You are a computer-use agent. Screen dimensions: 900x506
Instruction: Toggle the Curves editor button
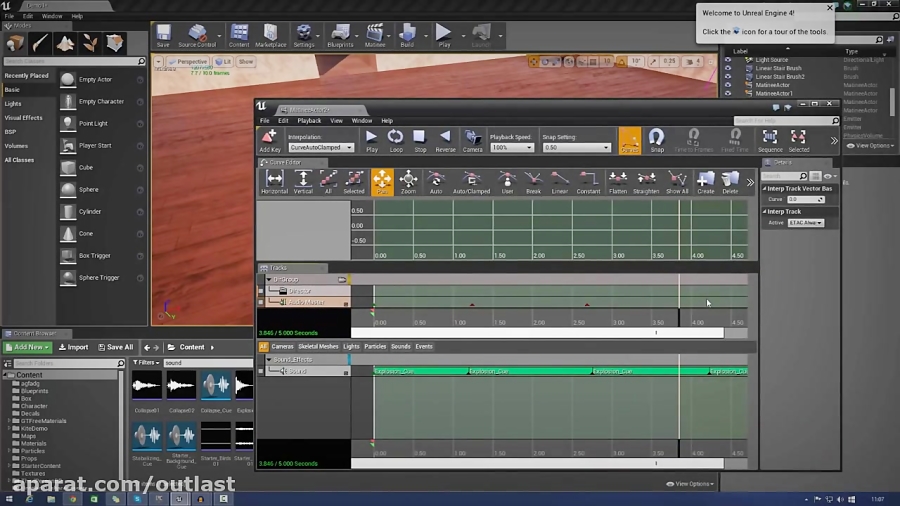tap(630, 141)
